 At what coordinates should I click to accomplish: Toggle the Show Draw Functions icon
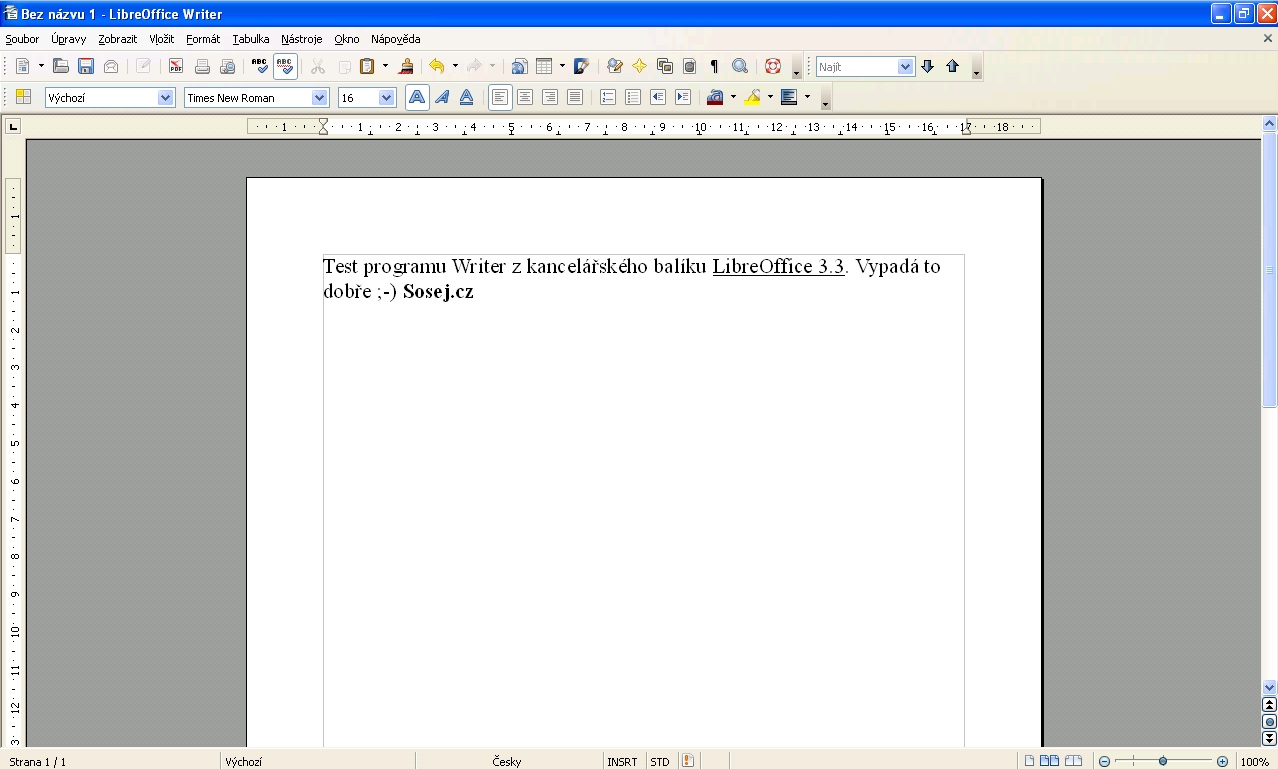(x=582, y=67)
